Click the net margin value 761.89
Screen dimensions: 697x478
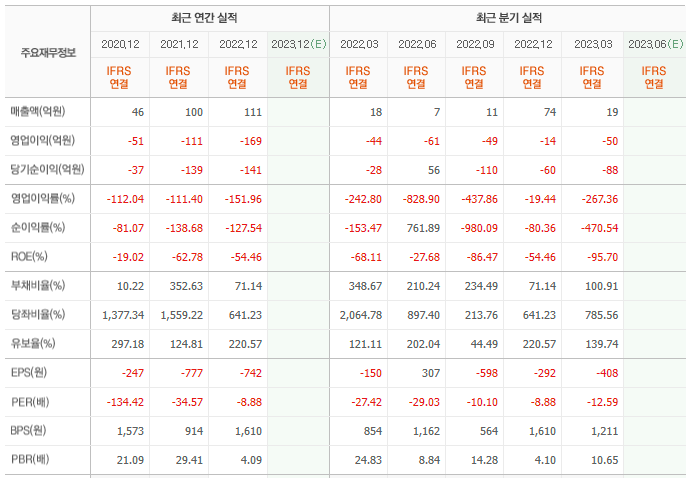coord(423,228)
